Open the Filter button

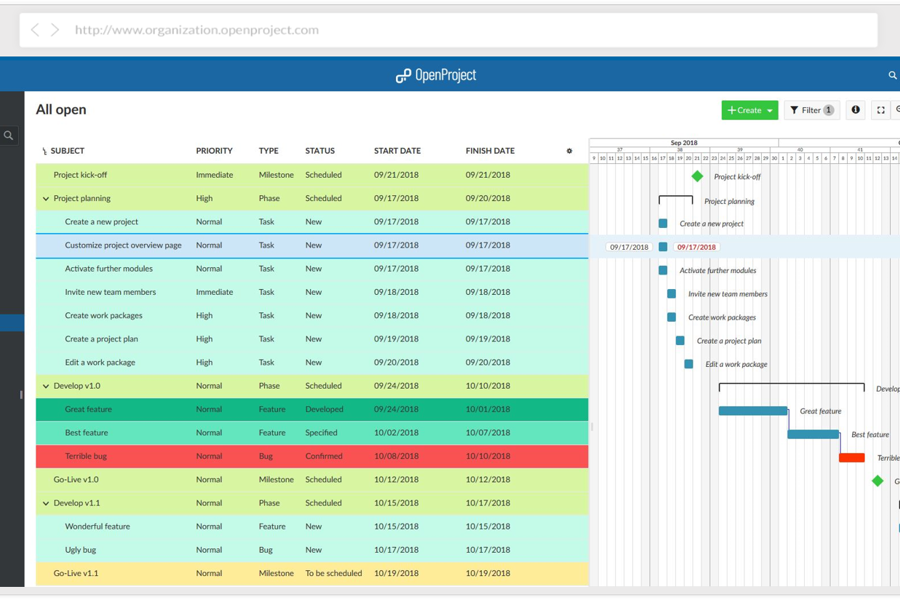pyautogui.click(x=812, y=110)
